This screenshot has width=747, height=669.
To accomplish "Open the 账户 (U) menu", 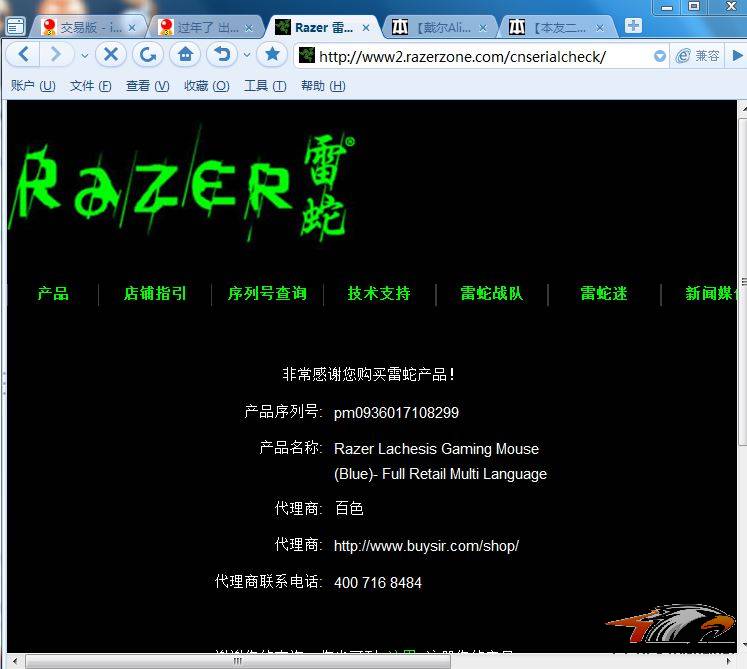I will (33, 86).
